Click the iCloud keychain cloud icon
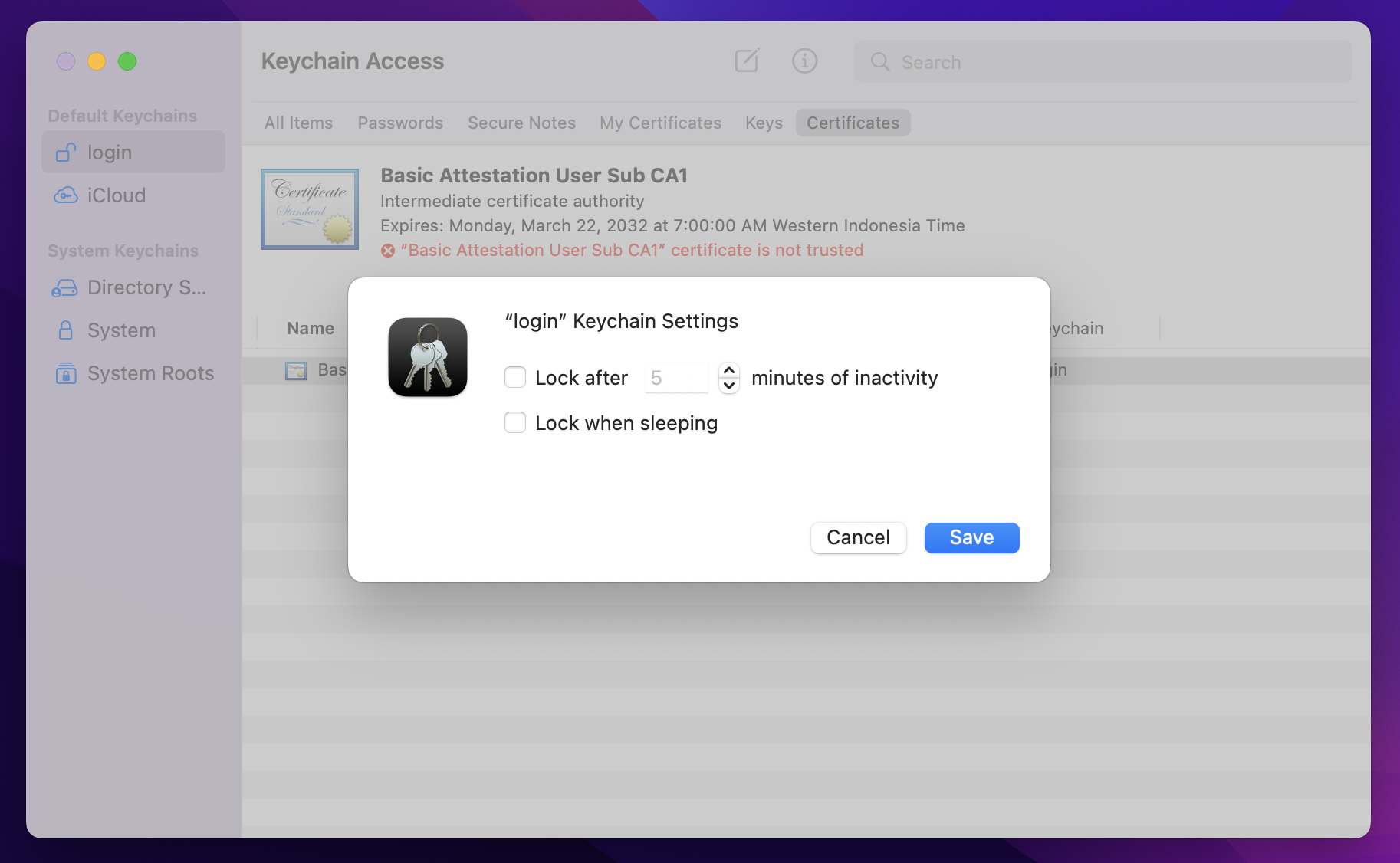The height and width of the screenshot is (863, 1400). 66,195
